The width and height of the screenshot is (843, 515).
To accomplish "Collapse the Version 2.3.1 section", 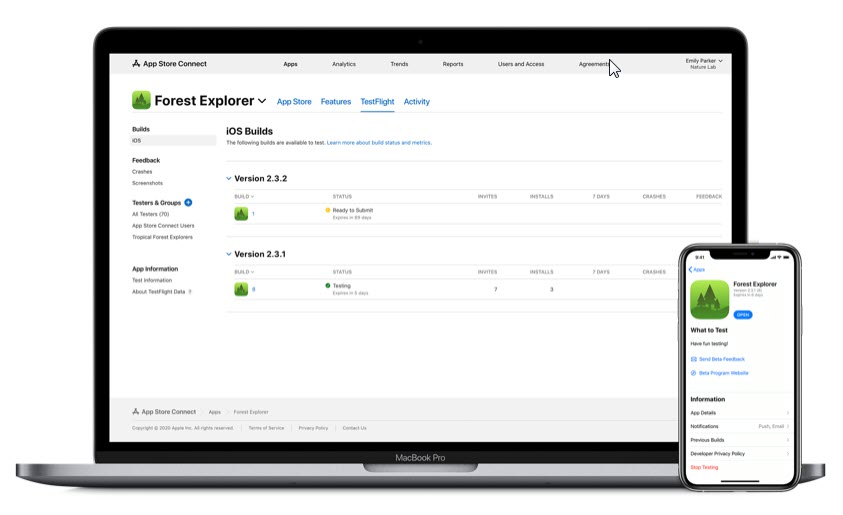I will tap(228, 254).
